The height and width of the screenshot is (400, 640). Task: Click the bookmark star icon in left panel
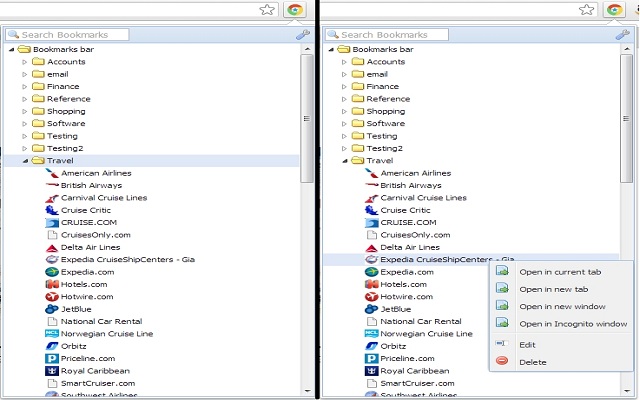(267, 9)
